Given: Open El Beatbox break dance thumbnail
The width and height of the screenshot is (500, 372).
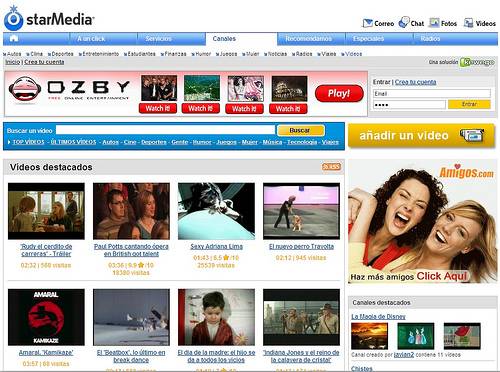Looking at the screenshot, I should [x=131, y=317].
